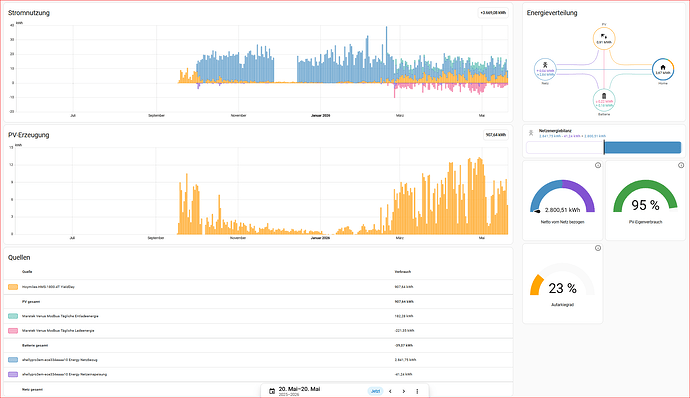Go to the next period with the right arrow

tap(404, 391)
